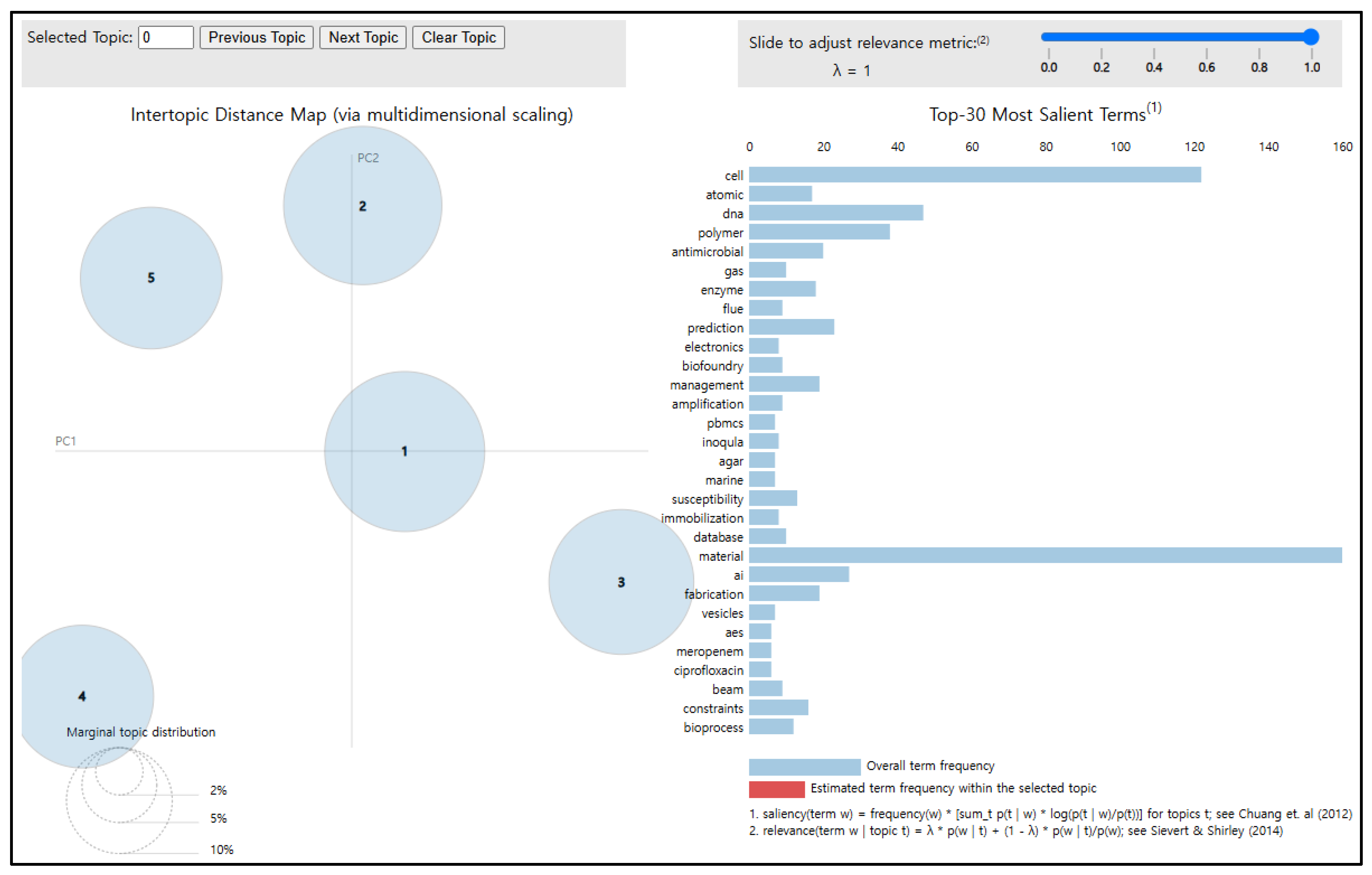
Task: Select topic circle 1 on map
Action: [x=404, y=451]
